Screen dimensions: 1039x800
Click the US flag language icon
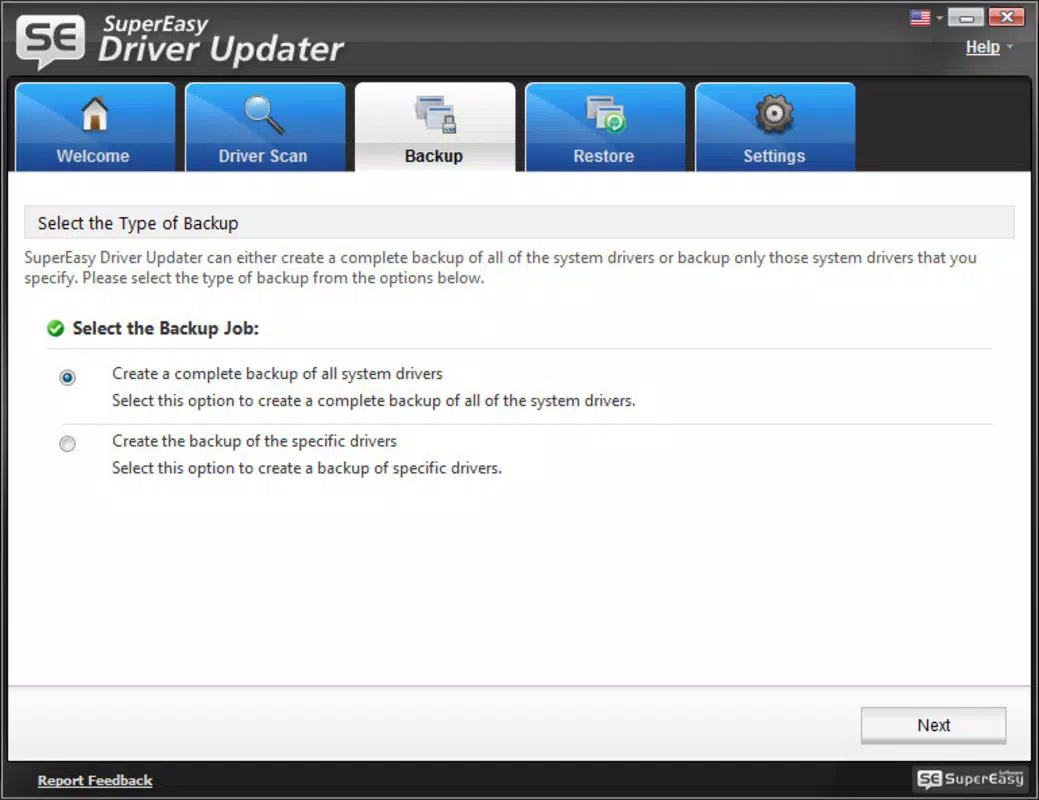coord(920,17)
